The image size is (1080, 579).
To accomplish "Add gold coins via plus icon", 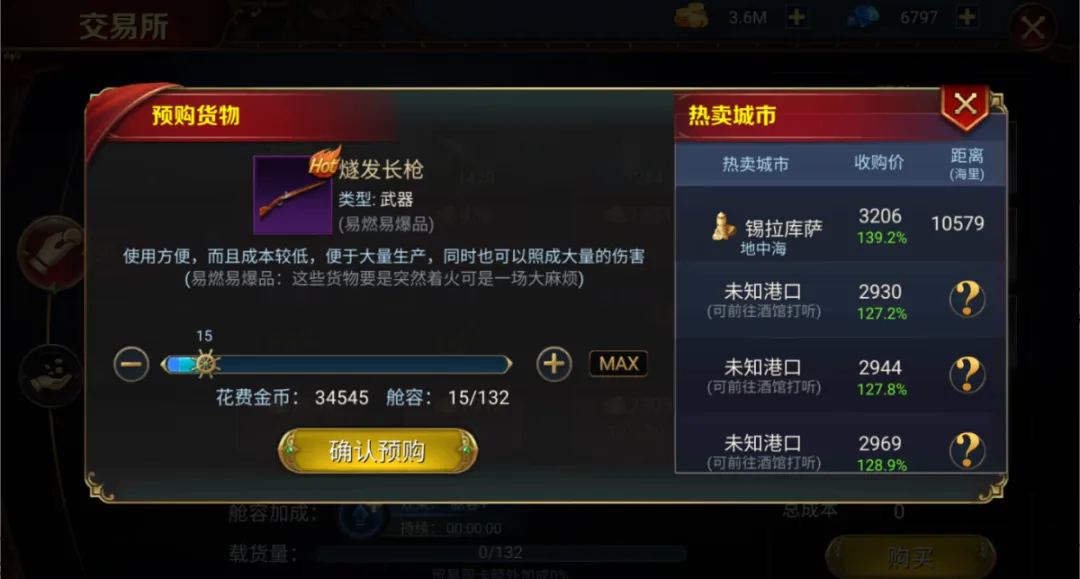I will click(x=797, y=17).
